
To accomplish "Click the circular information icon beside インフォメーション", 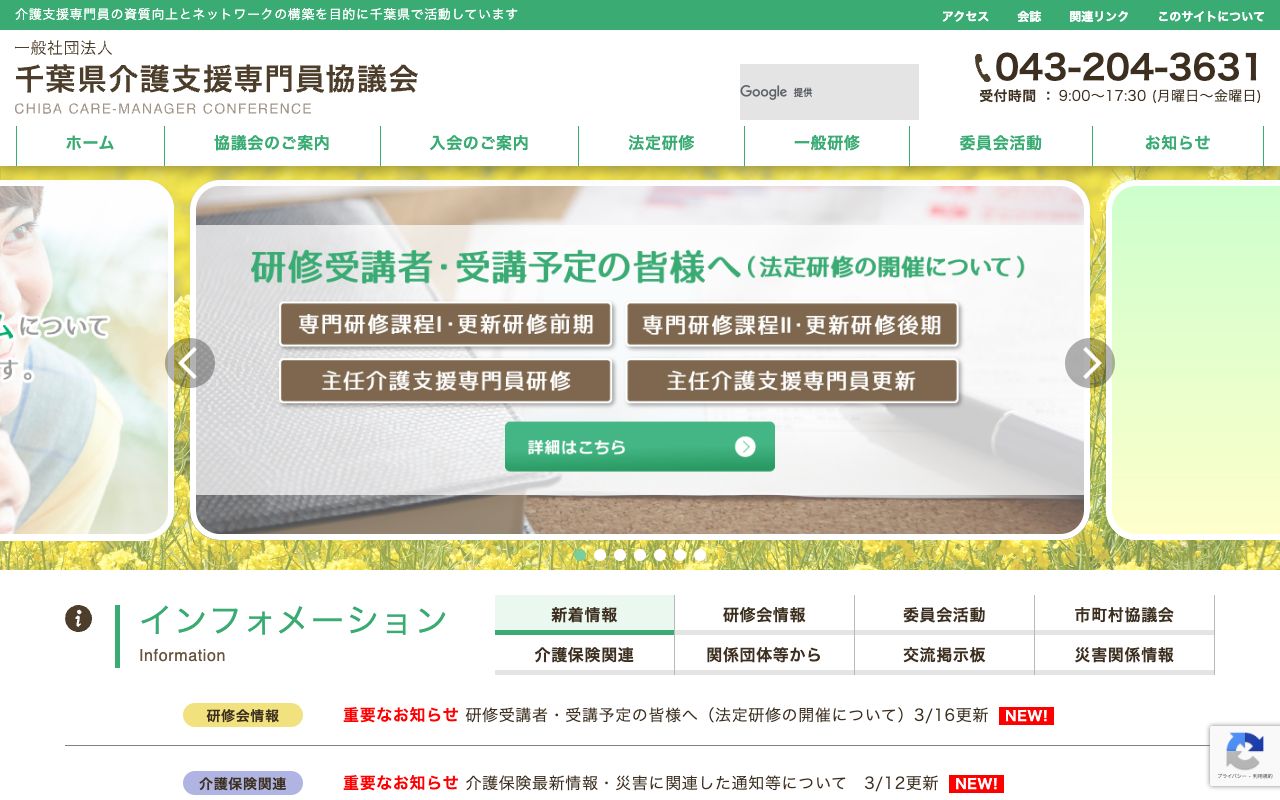I will point(78,619).
